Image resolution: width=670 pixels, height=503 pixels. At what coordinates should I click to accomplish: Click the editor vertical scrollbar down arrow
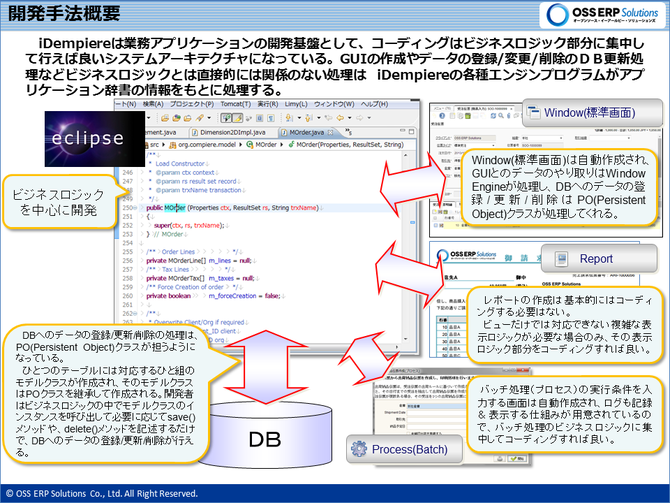coord(406,338)
